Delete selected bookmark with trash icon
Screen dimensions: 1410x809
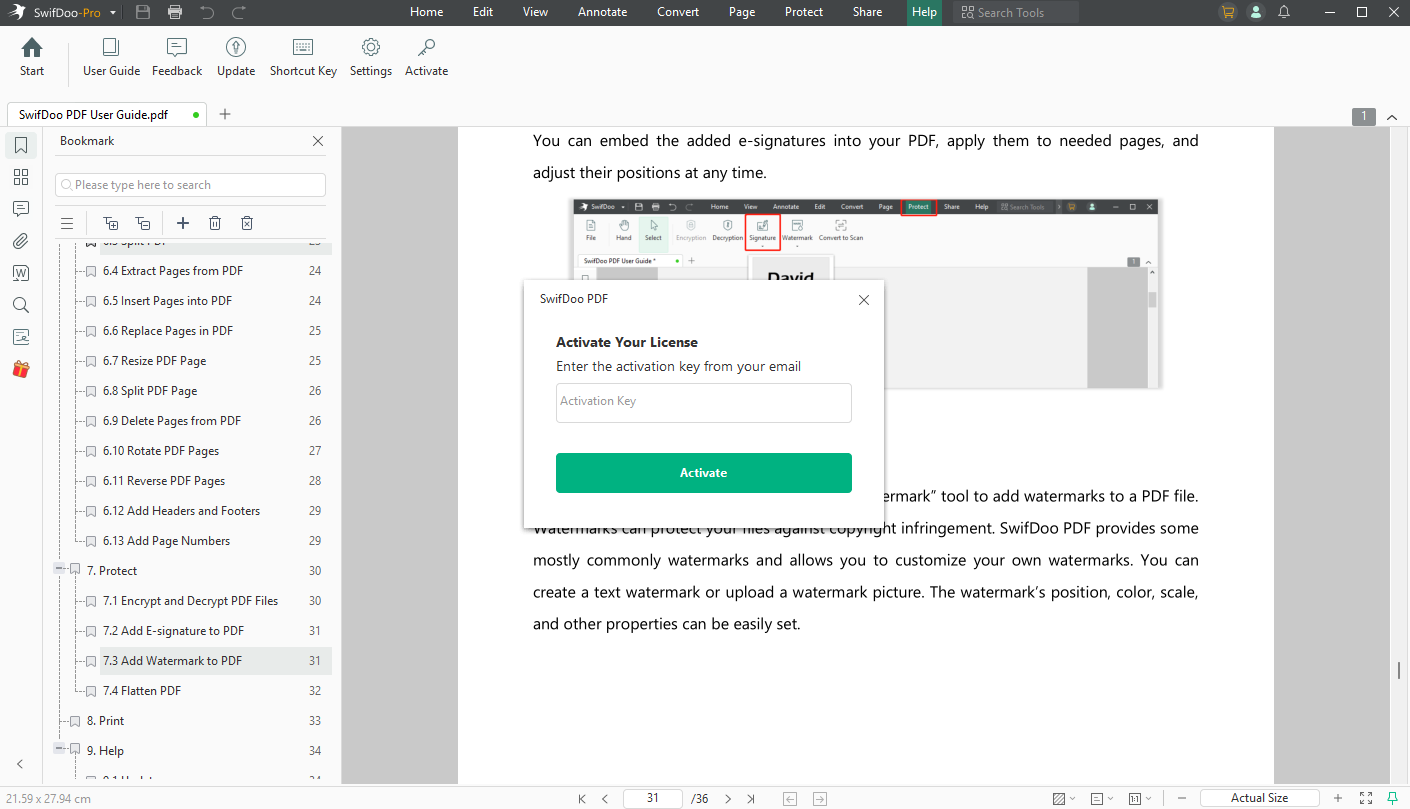coord(215,223)
